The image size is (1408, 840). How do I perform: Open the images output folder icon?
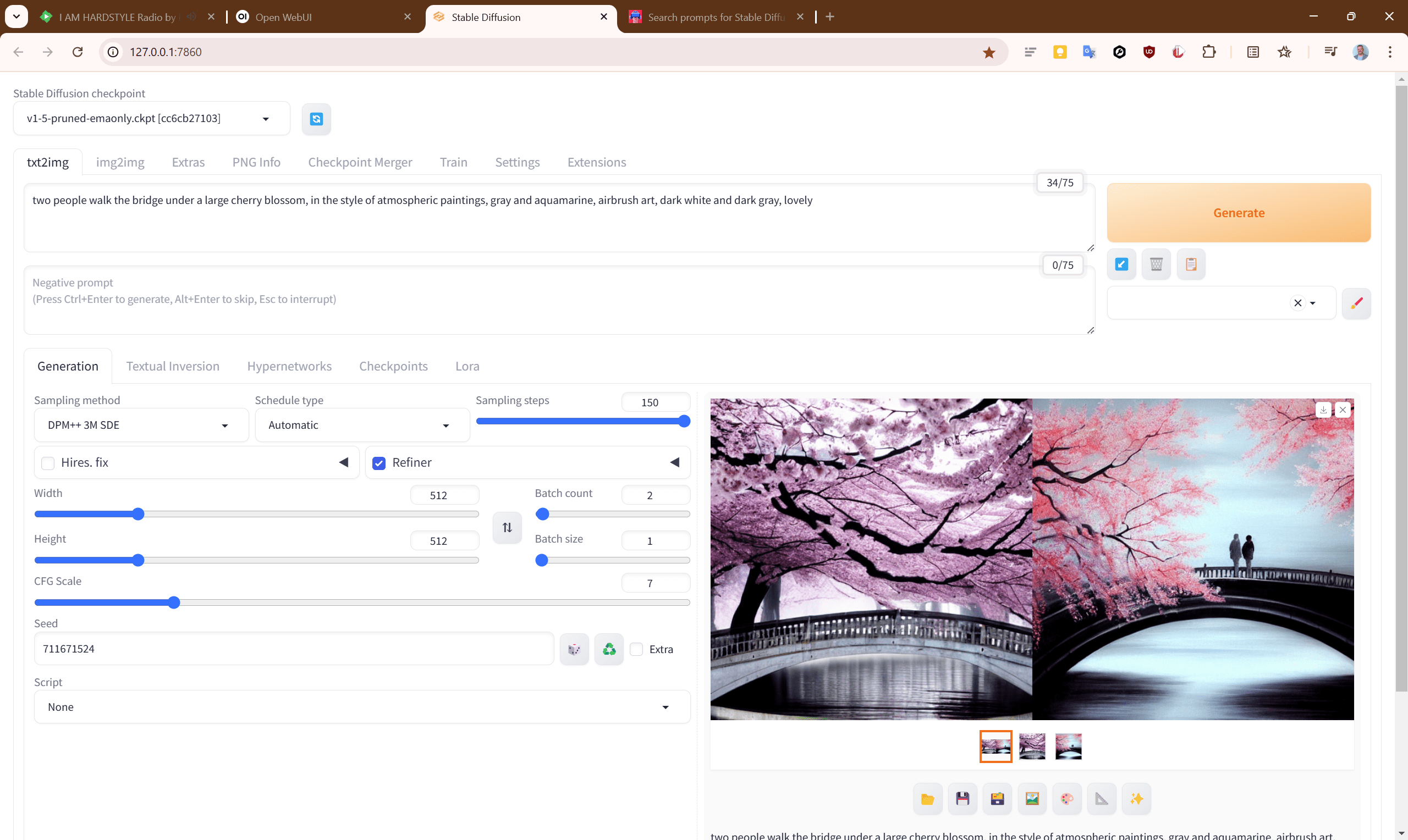[x=927, y=799]
